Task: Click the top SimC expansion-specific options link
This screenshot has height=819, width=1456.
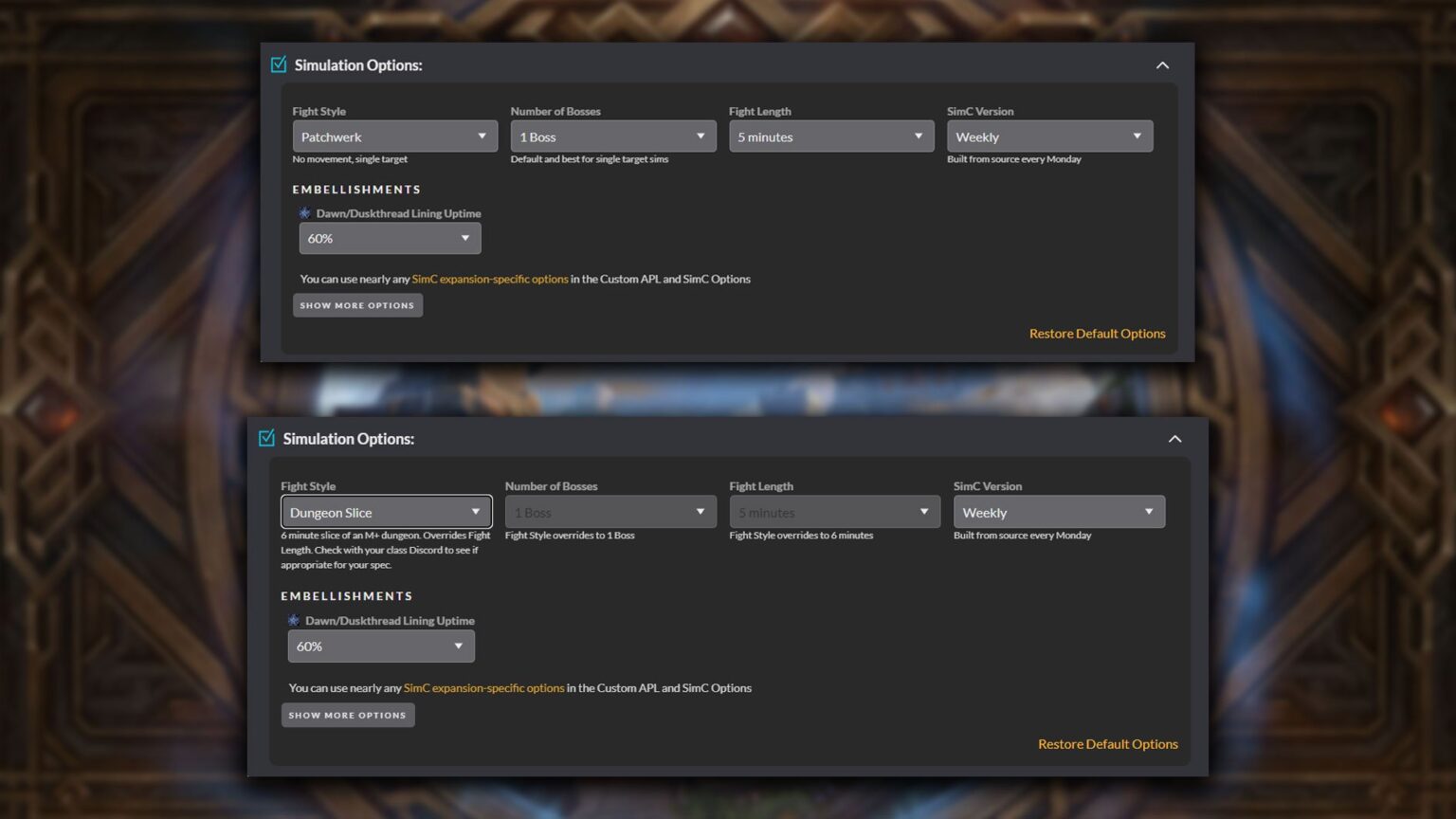Action: [489, 279]
